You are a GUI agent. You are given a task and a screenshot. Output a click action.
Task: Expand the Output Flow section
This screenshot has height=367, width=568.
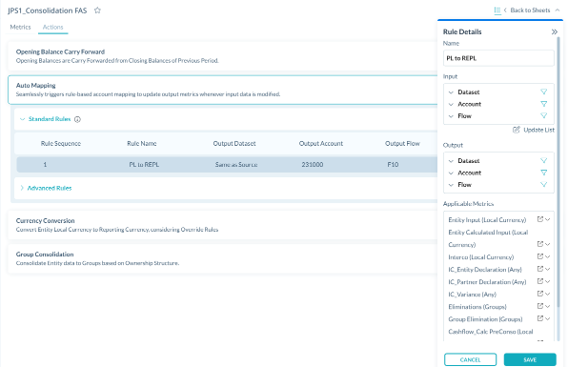coord(451,185)
